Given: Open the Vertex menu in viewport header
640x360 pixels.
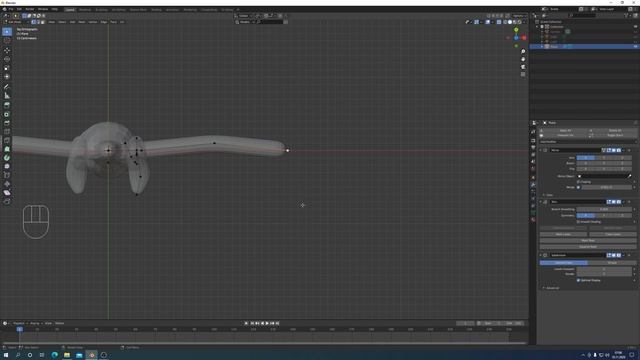Looking at the screenshot, I should point(93,22).
